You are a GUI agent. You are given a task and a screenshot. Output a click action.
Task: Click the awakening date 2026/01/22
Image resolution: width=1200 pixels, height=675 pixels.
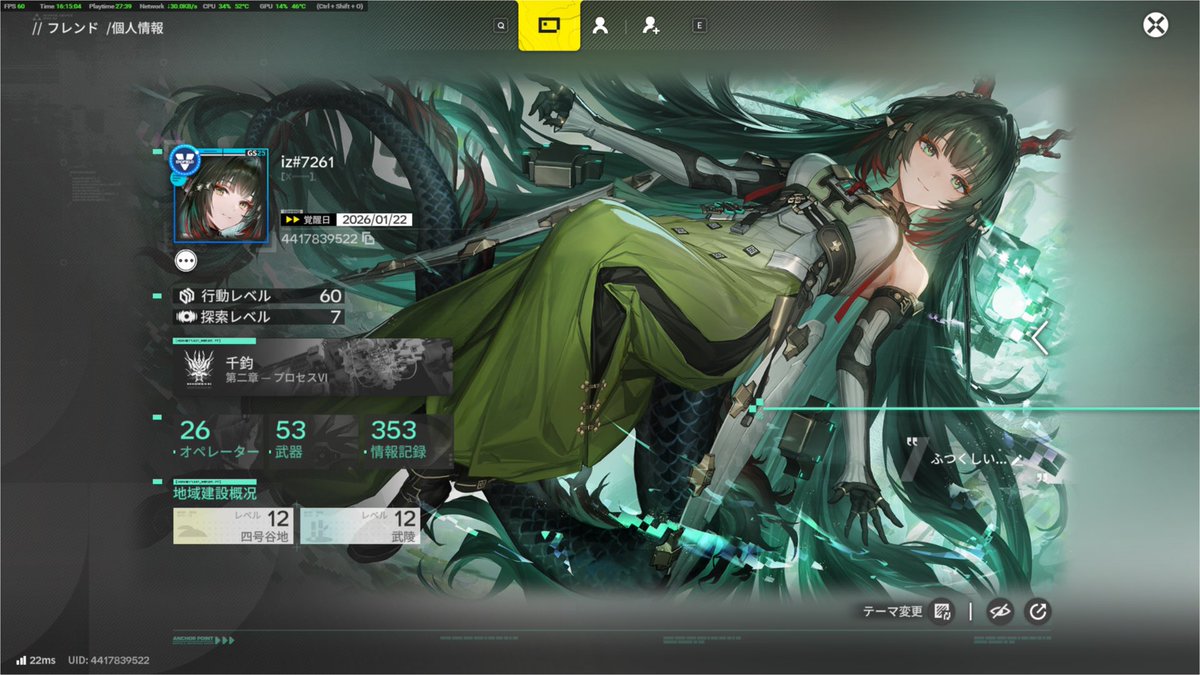373,219
